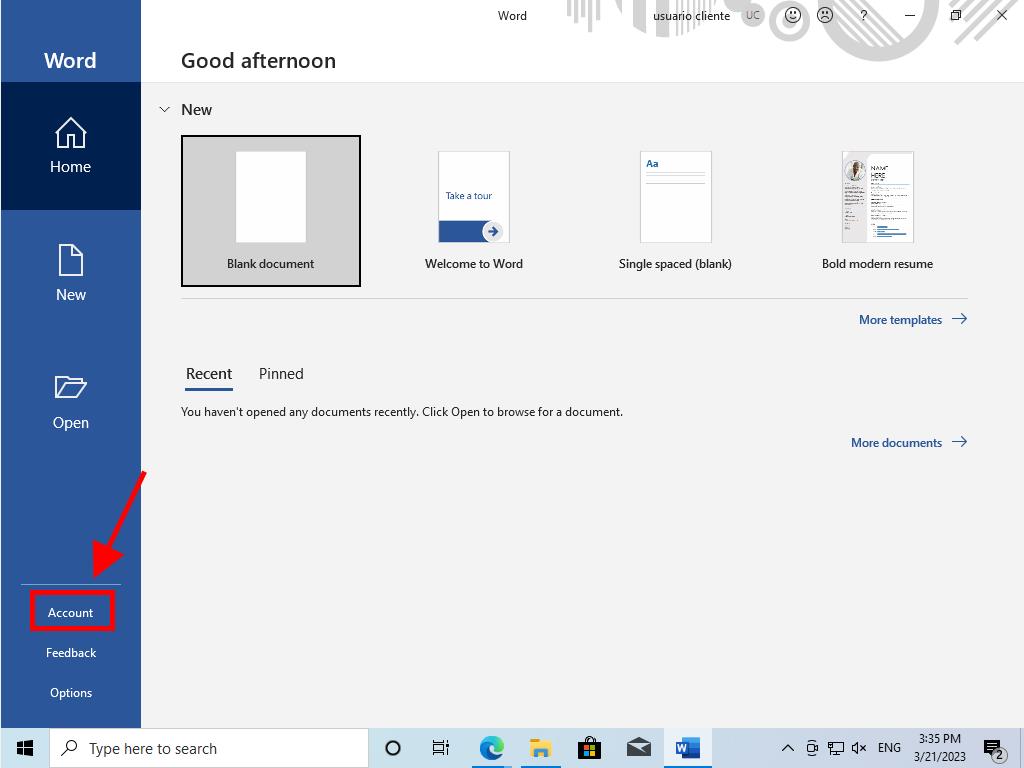Open Microsoft Store from taskbar

[589, 748]
